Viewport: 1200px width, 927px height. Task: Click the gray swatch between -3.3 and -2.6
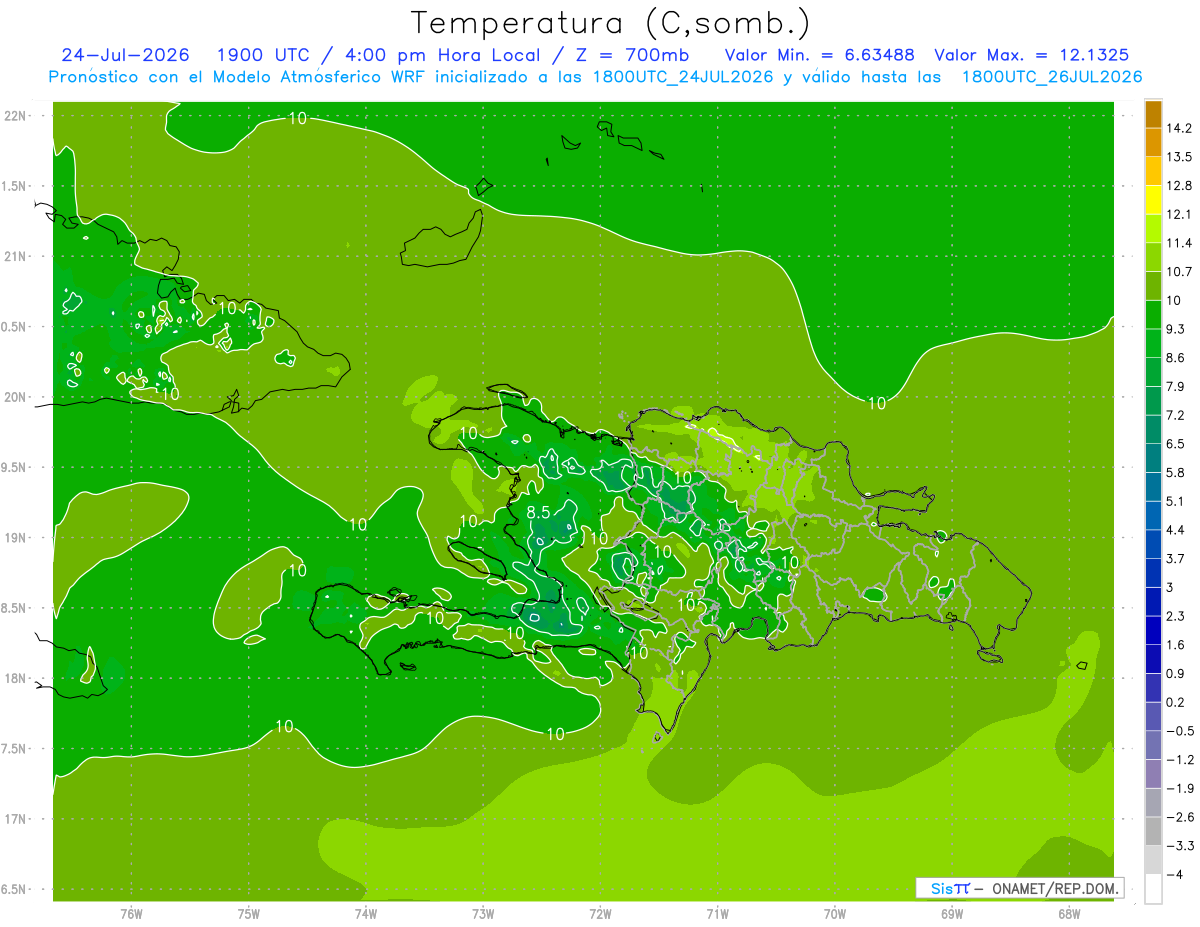pyautogui.click(x=1153, y=831)
